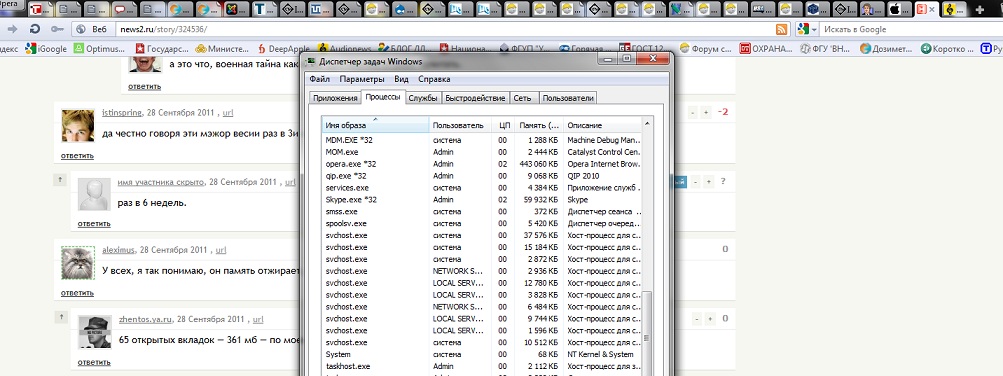Select the Skype.exe *32 process row
1003x376 pixels.
click(481, 200)
